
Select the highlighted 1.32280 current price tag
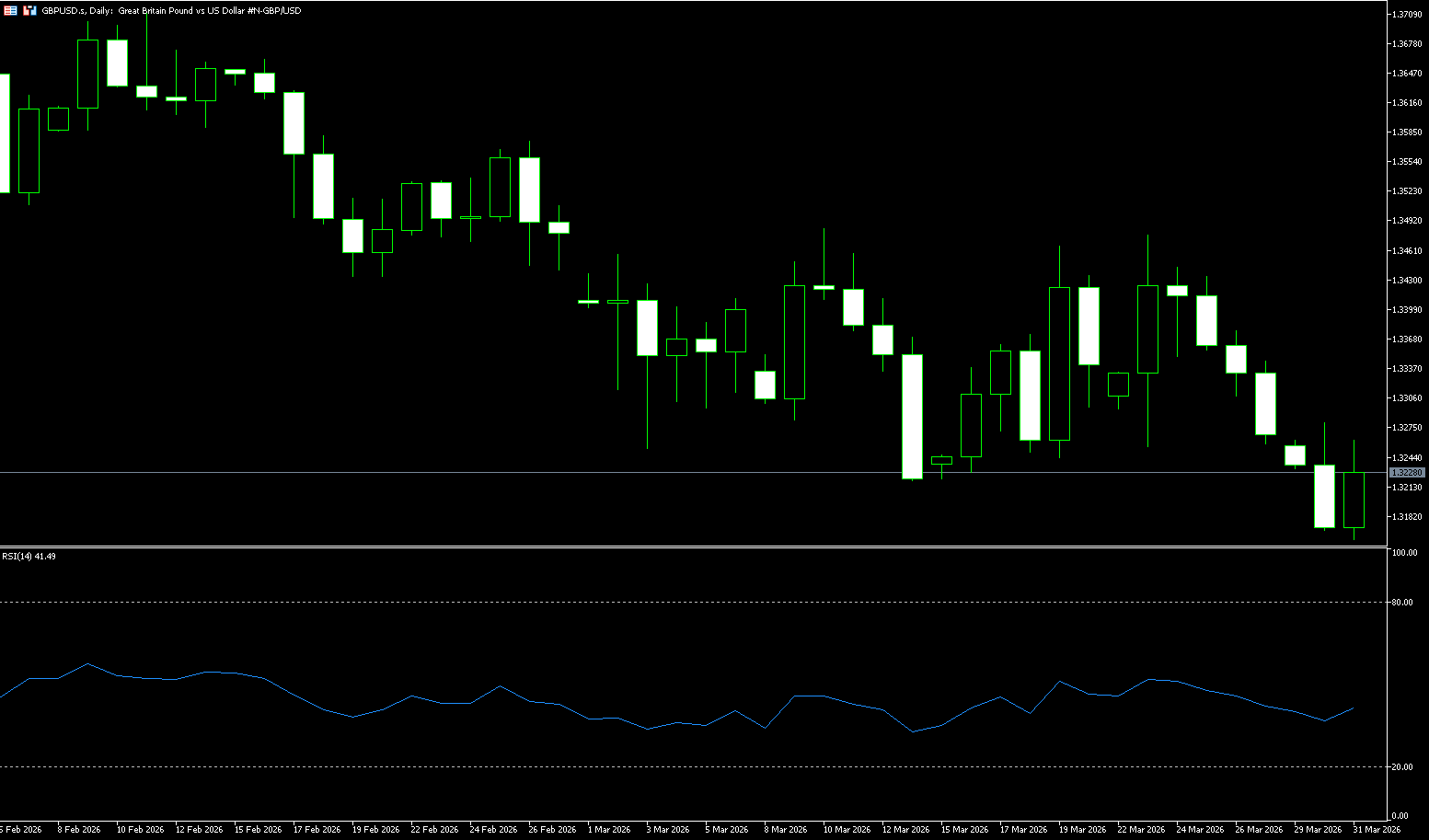(1406, 473)
